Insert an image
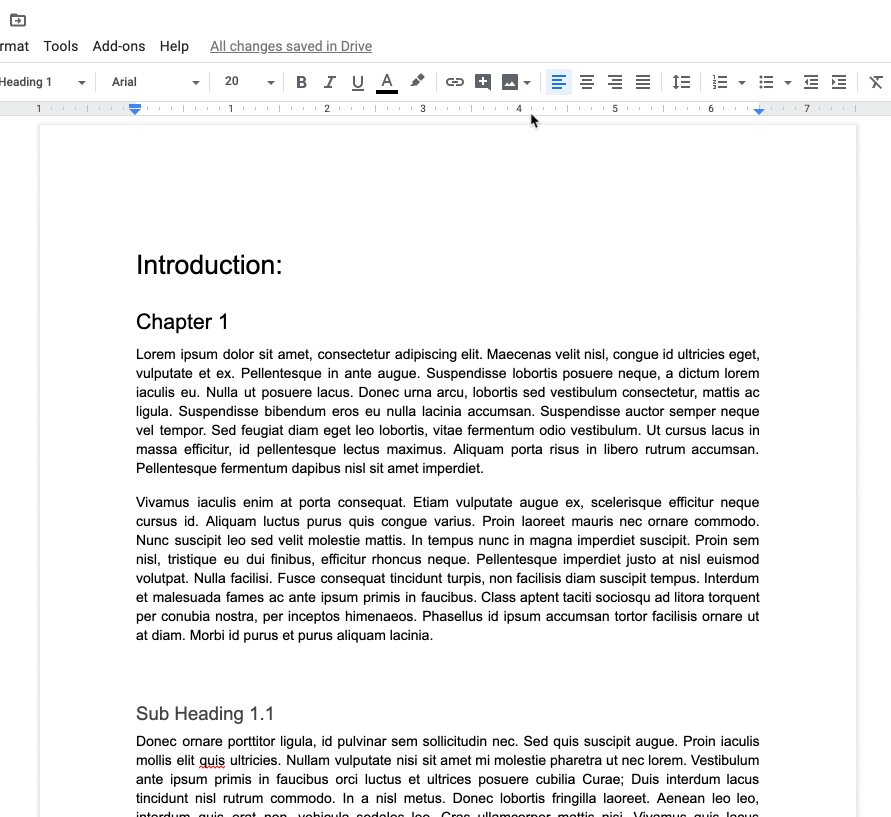The height and width of the screenshot is (817, 891). 510,82
